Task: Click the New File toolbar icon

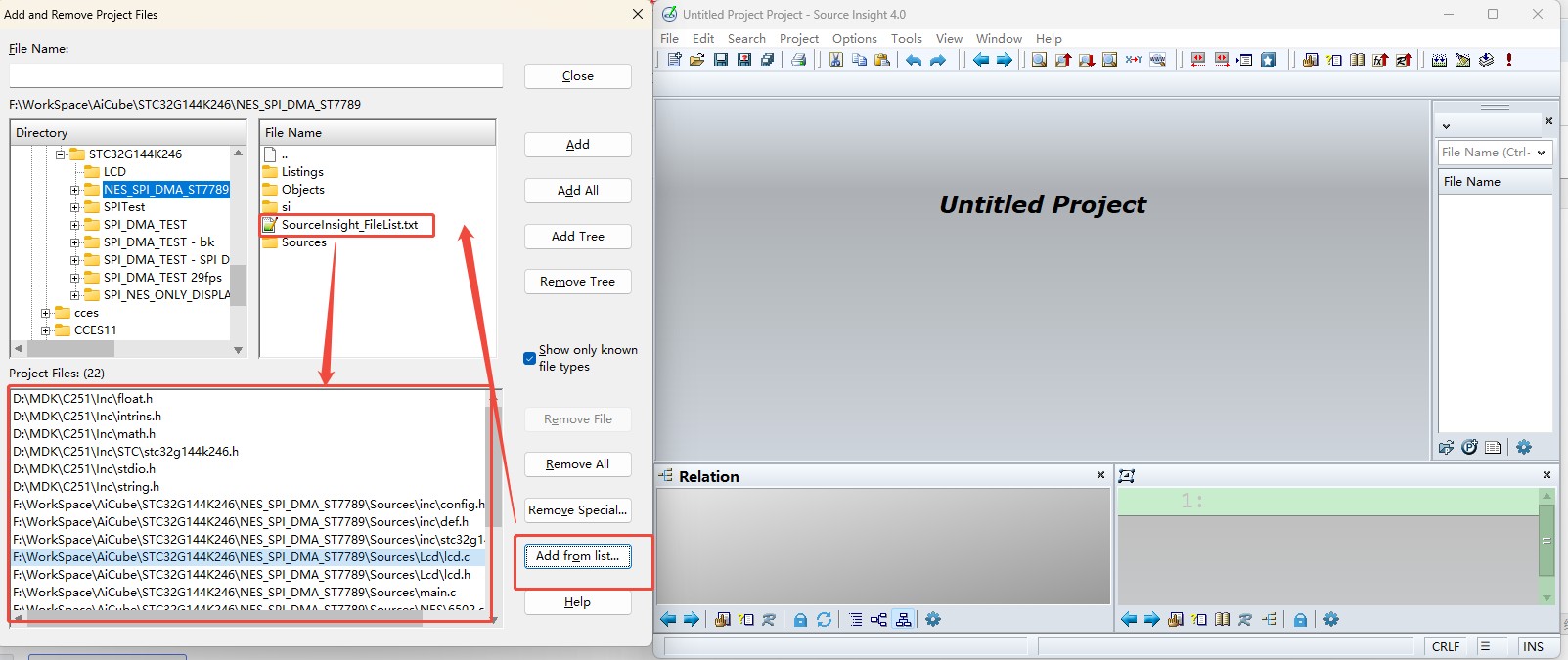Action: [674, 60]
